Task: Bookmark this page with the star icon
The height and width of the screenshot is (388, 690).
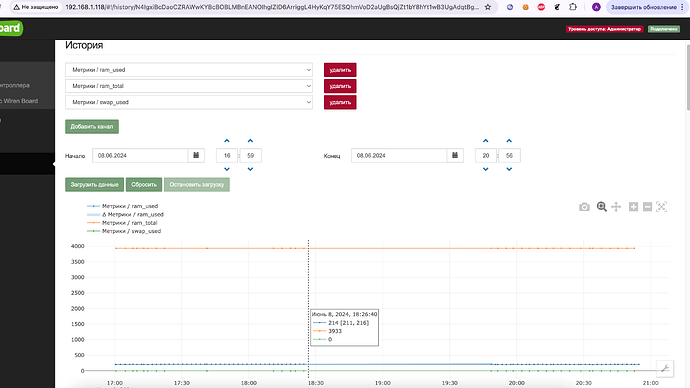Action: [488, 7]
